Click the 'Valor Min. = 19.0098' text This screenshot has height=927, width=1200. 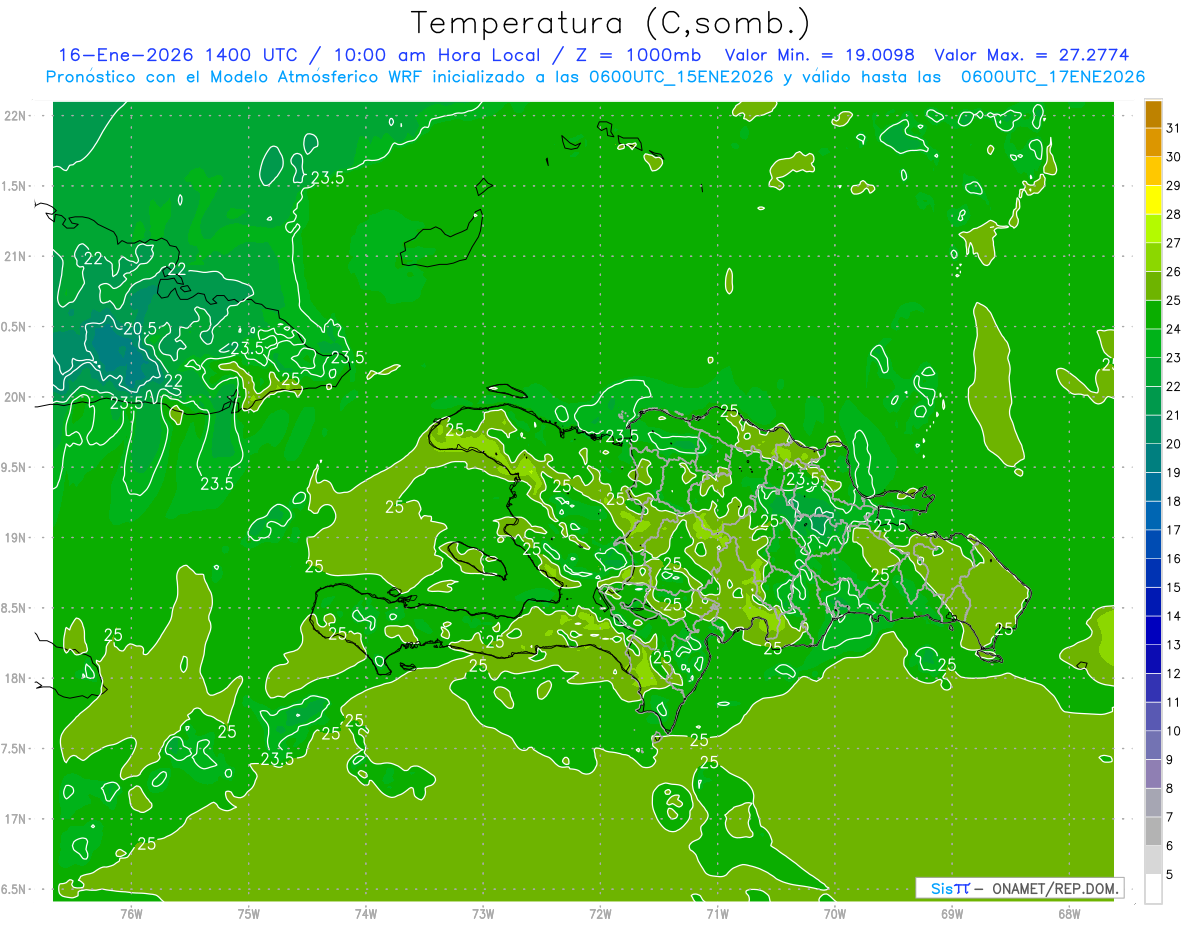[x=820, y=55]
